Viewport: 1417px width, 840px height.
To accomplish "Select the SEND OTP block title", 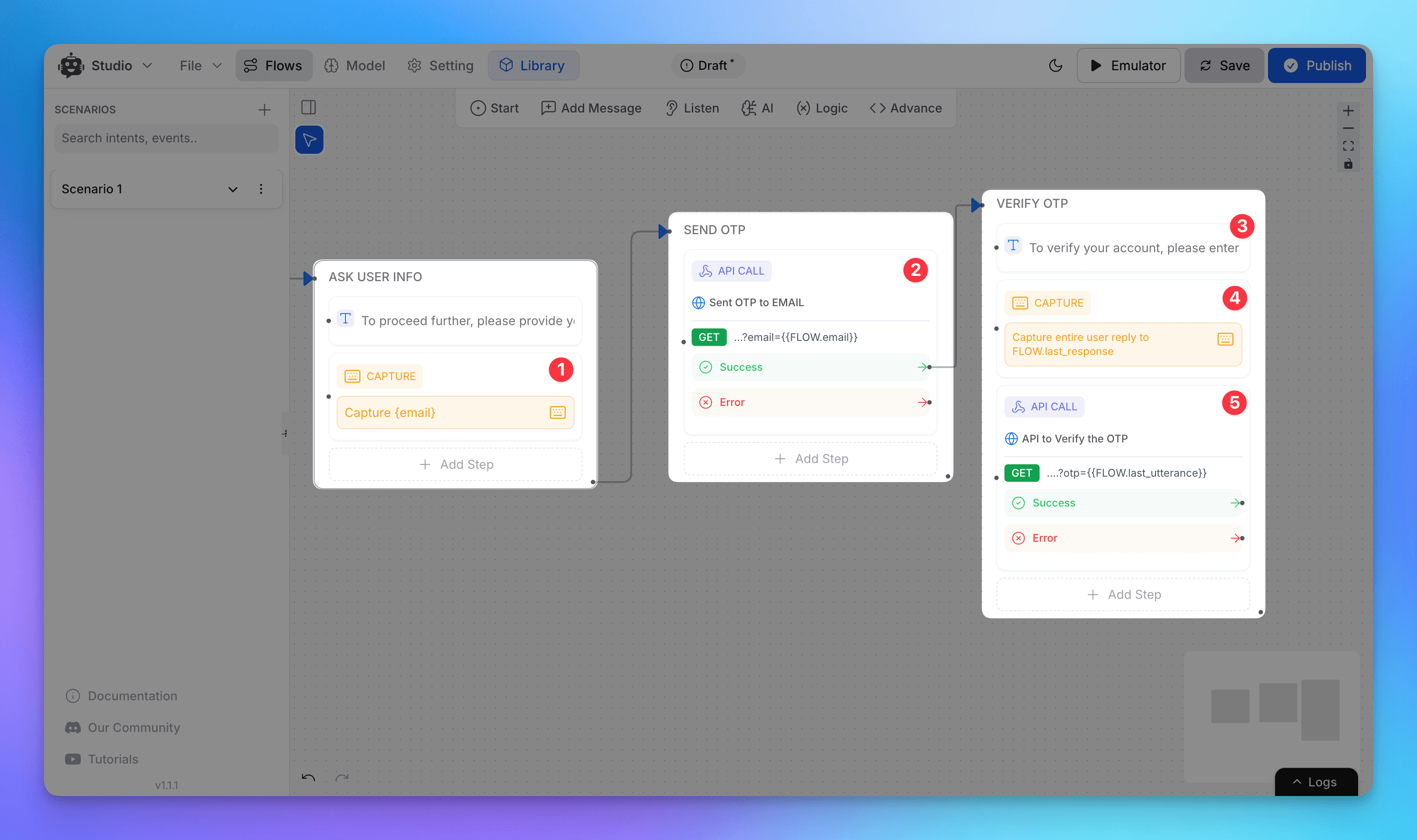I will (715, 230).
